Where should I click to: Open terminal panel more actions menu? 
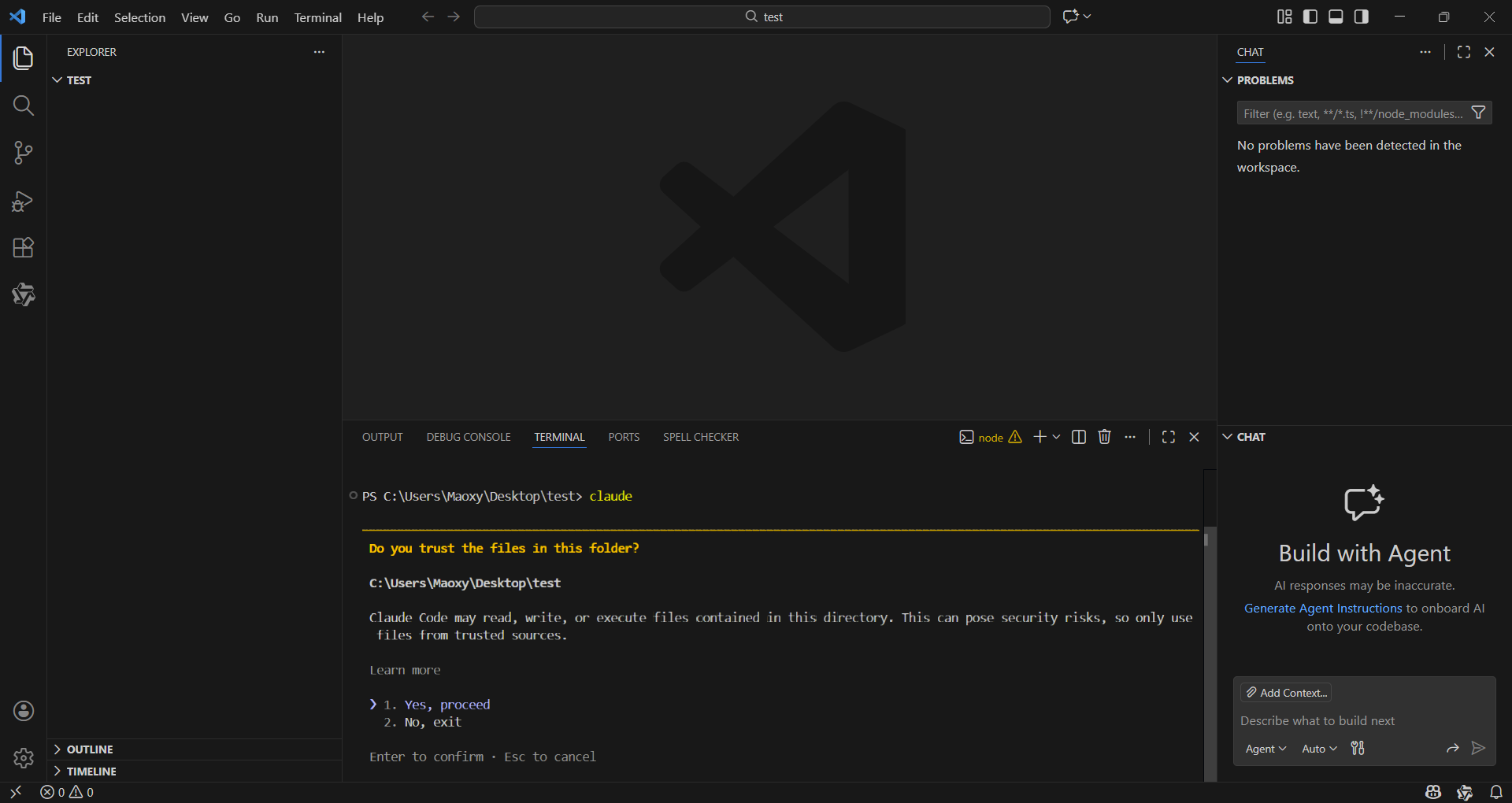[1130, 437]
